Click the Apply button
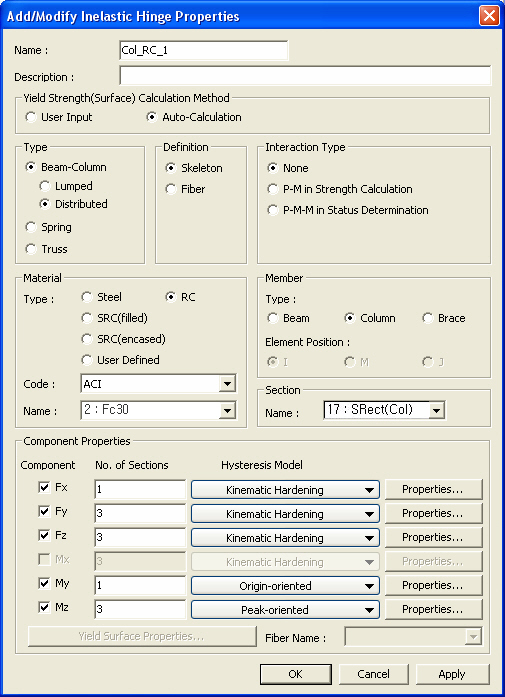 (452, 674)
